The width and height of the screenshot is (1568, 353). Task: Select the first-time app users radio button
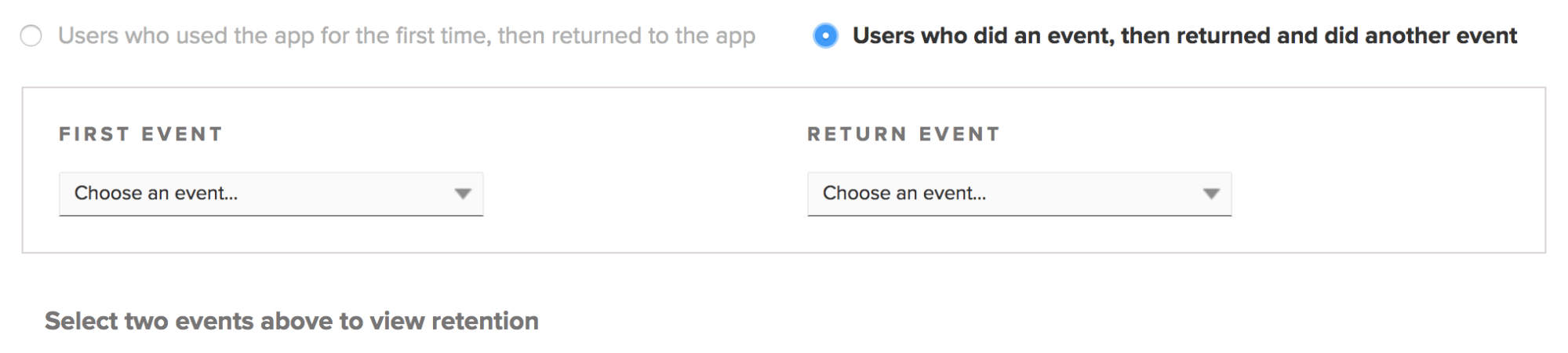coord(31,36)
